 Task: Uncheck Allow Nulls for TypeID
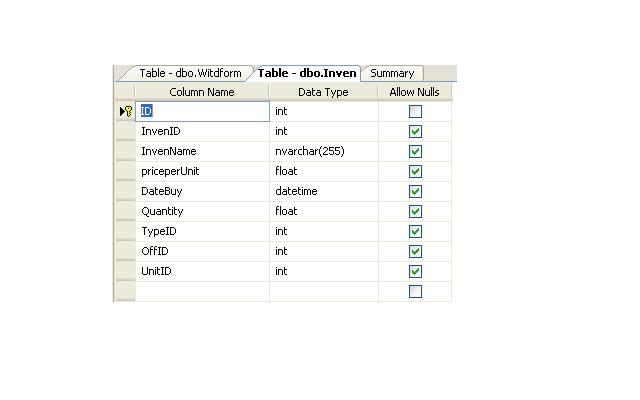pyautogui.click(x=415, y=231)
